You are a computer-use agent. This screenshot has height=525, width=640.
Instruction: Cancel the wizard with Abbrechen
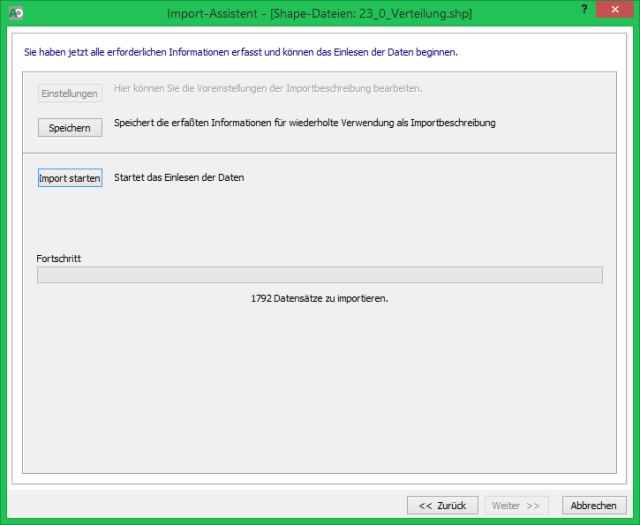[x=595, y=505]
